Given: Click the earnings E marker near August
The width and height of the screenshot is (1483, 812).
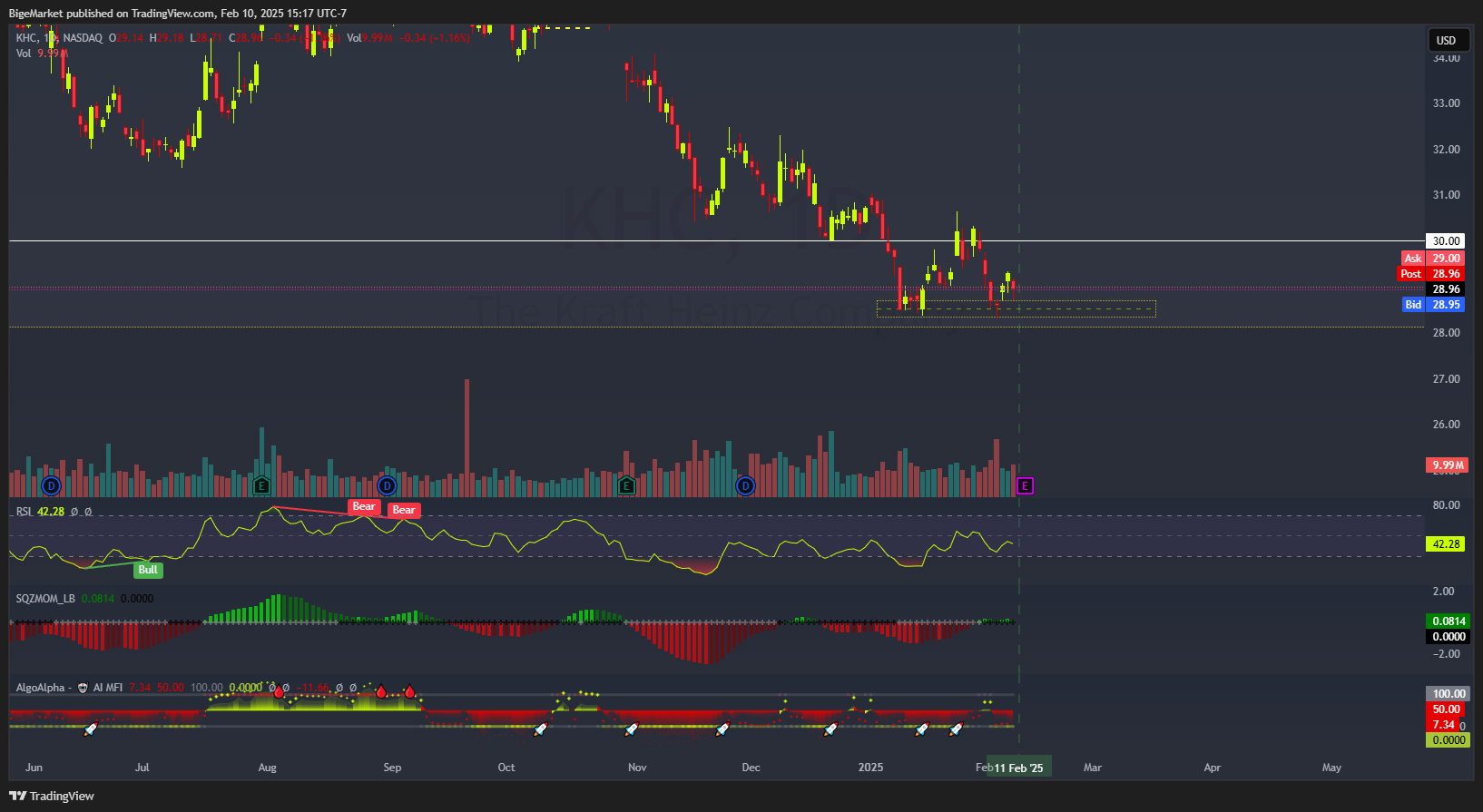Looking at the screenshot, I should (x=261, y=486).
